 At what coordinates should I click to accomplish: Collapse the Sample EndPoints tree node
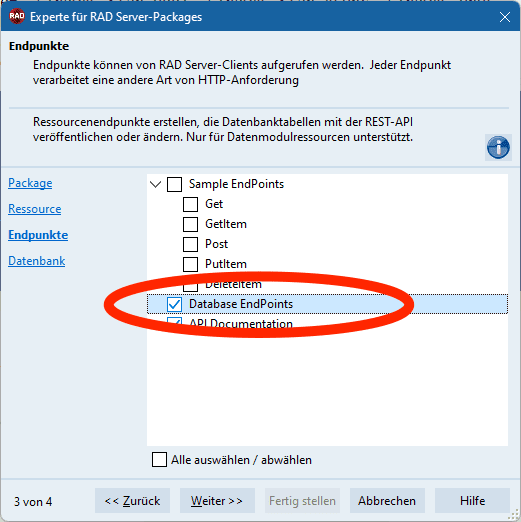[155, 184]
